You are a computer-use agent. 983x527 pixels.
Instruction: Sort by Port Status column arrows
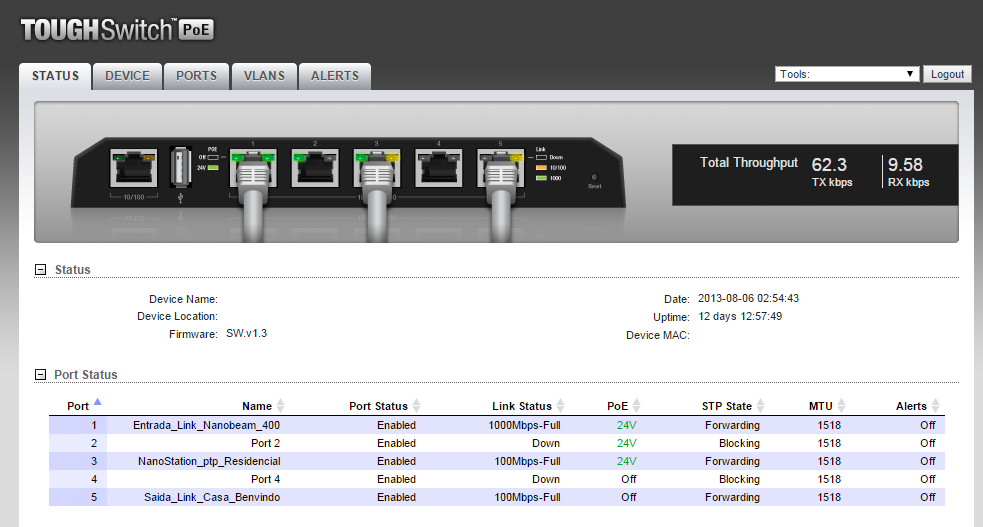(x=416, y=406)
